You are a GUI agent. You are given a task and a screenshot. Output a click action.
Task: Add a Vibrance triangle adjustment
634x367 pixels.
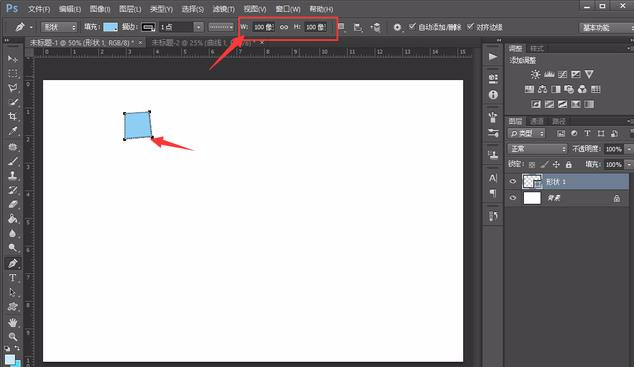pos(589,74)
